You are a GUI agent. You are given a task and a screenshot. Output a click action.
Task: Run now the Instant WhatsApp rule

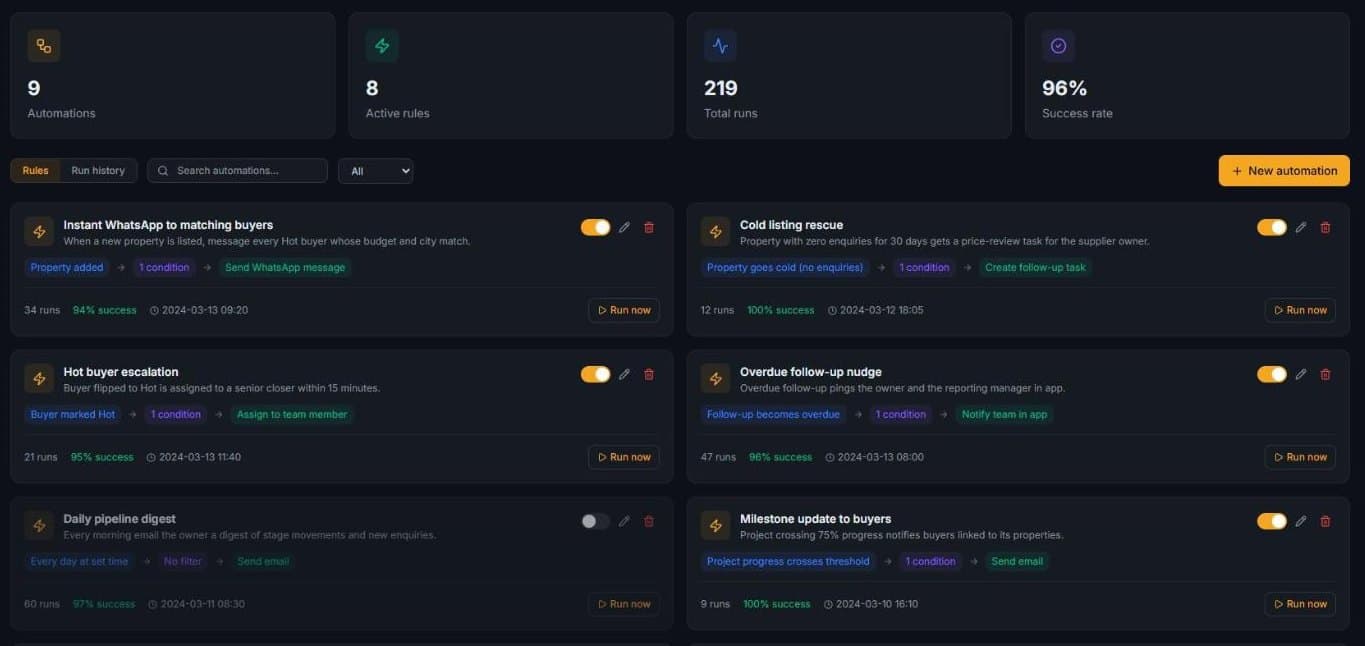[624, 310]
